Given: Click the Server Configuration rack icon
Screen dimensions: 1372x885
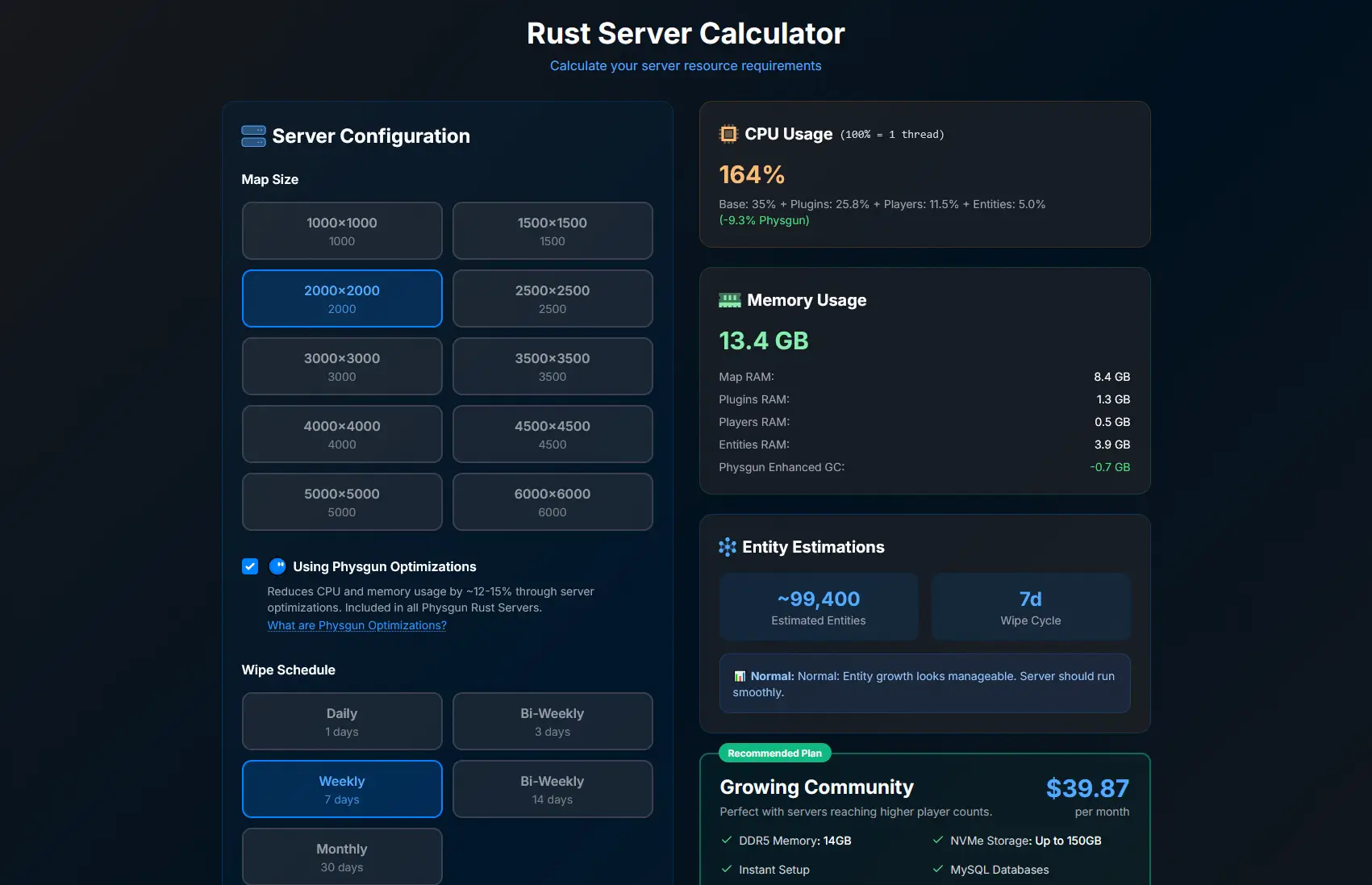Looking at the screenshot, I should [x=252, y=136].
